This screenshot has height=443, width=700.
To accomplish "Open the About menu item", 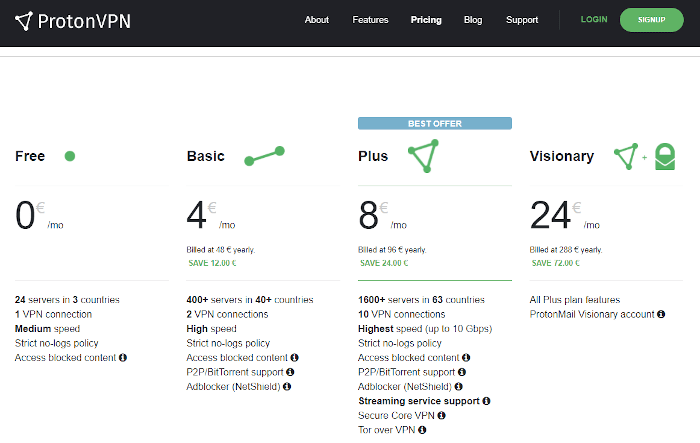I will [317, 20].
